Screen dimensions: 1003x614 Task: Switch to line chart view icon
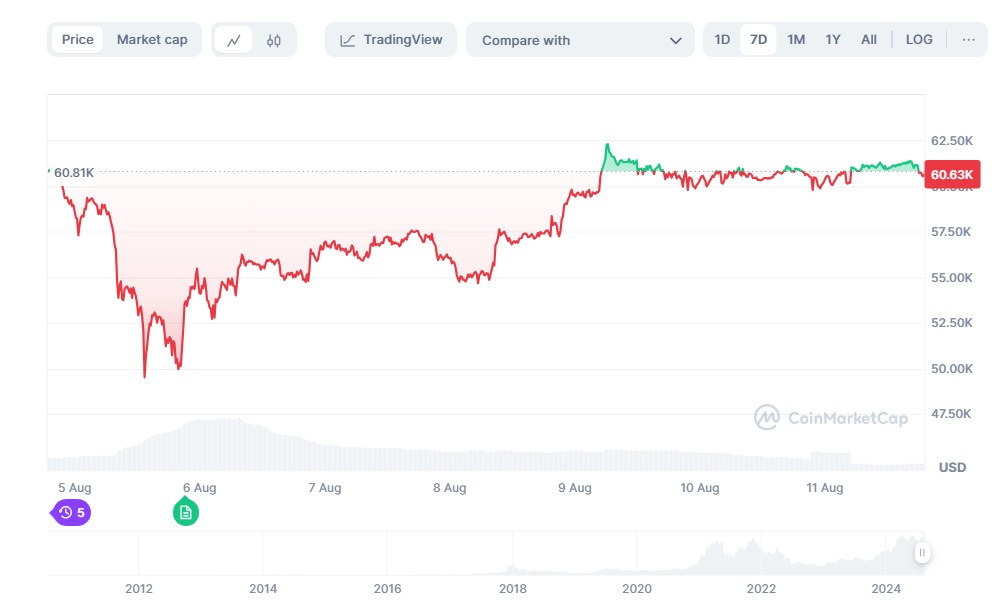[233, 40]
